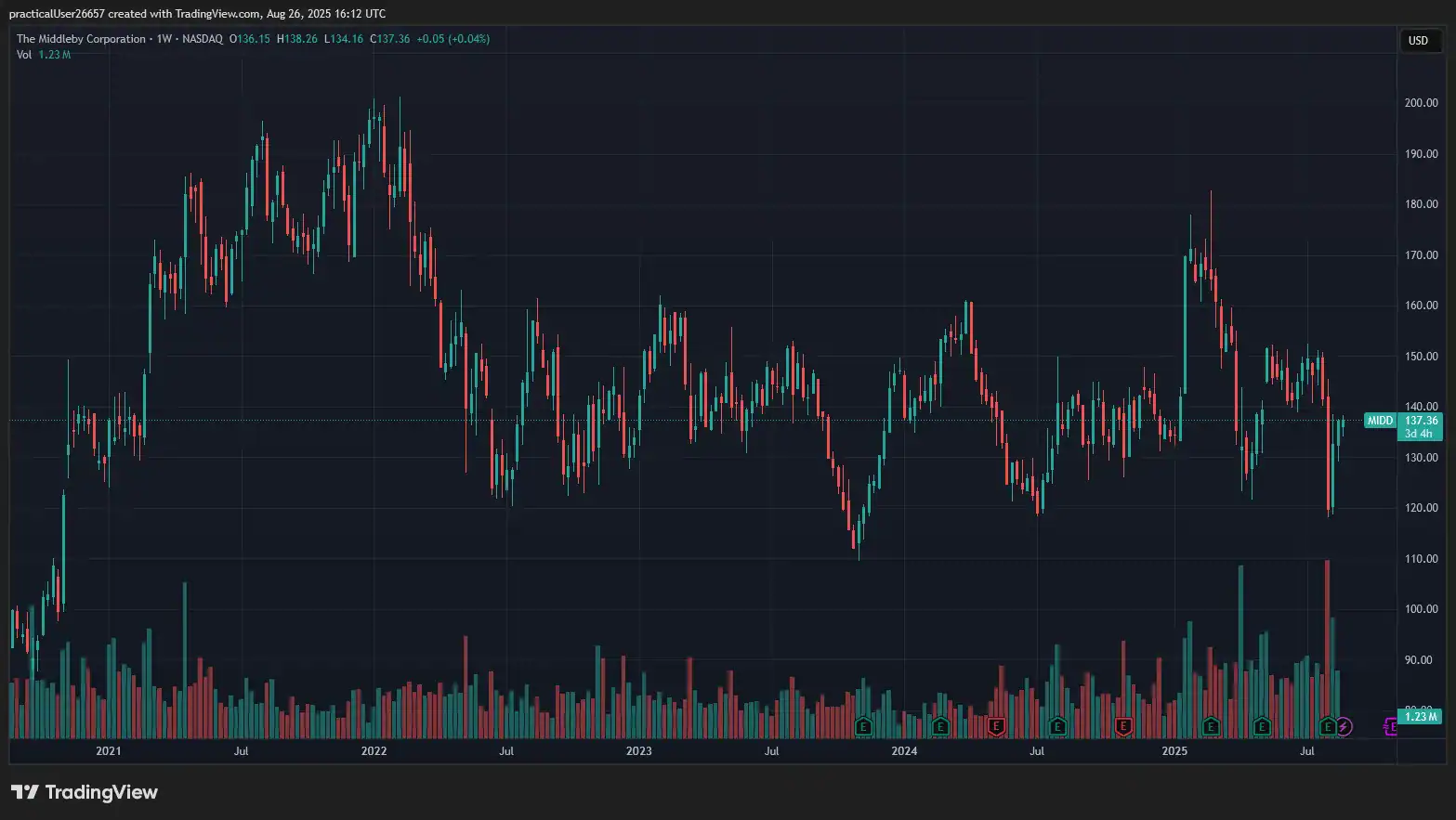Click the 1W interval in chart legend

pos(164,39)
